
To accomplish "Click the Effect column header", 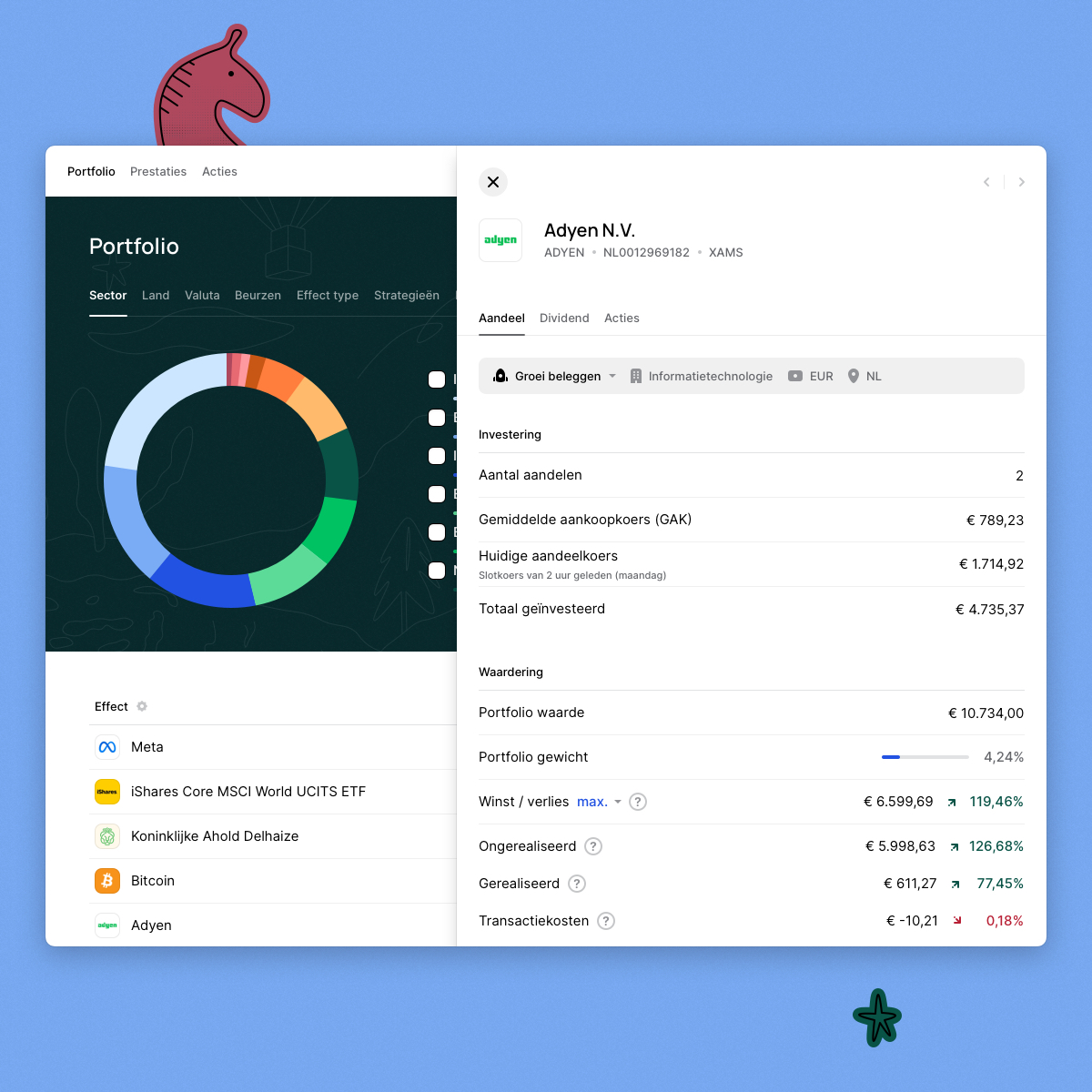I will tap(111, 706).
